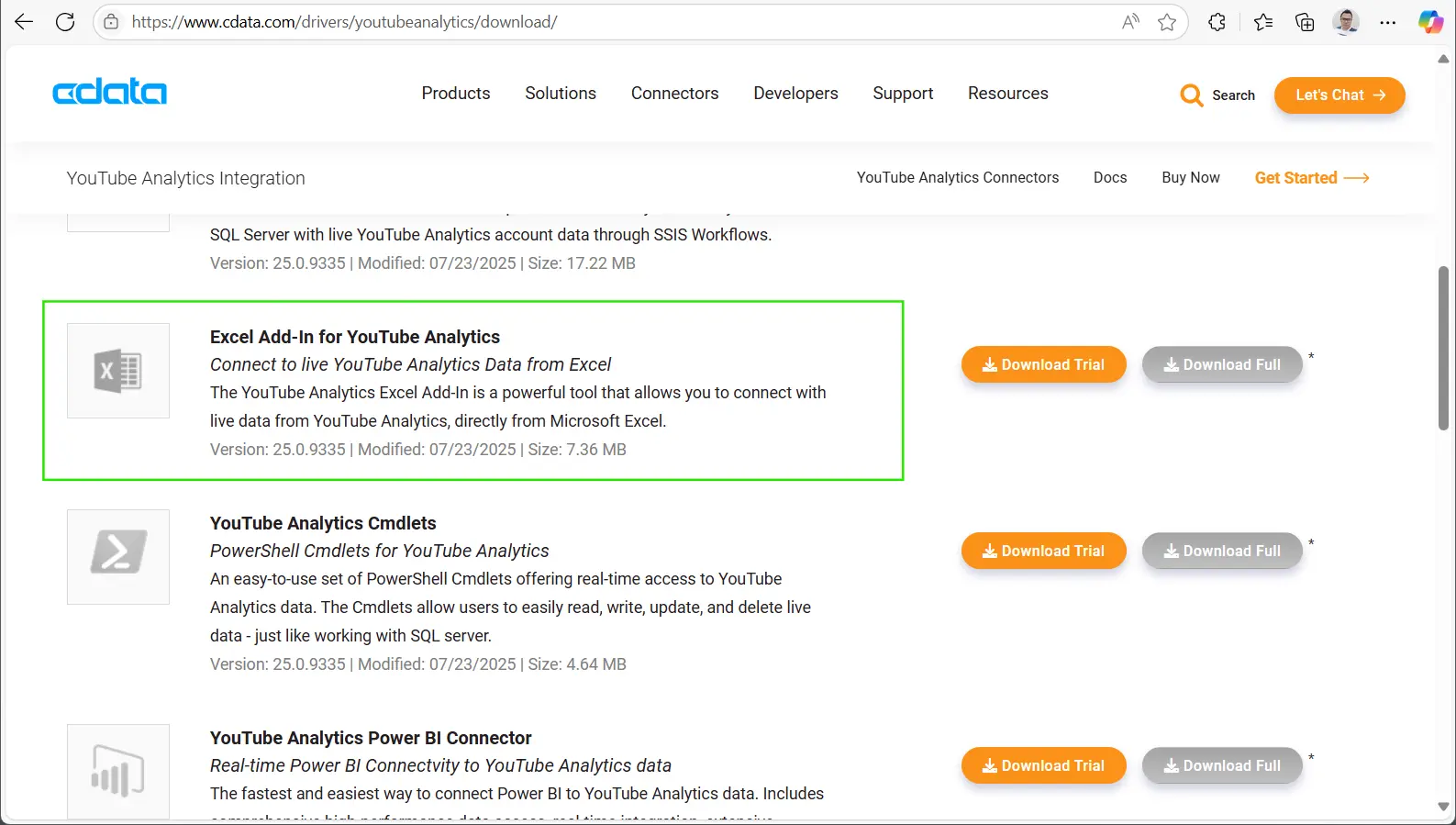The image size is (1456, 825).
Task: Open the browser profile avatar
Action: coord(1346,22)
